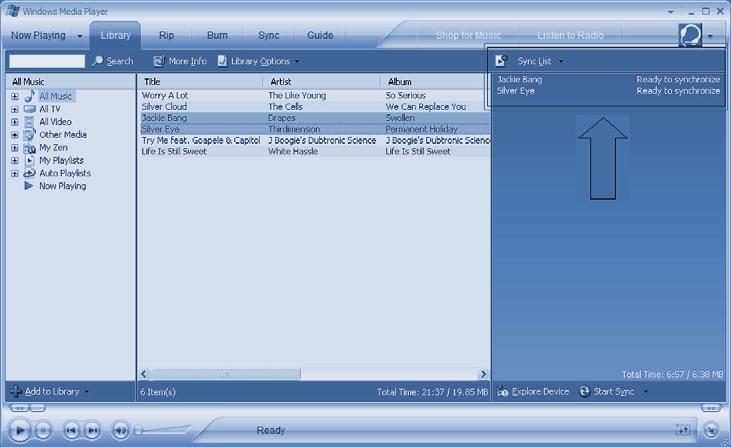731x447 pixels.
Task: Click the online store logo icon
Action: [690, 35]
